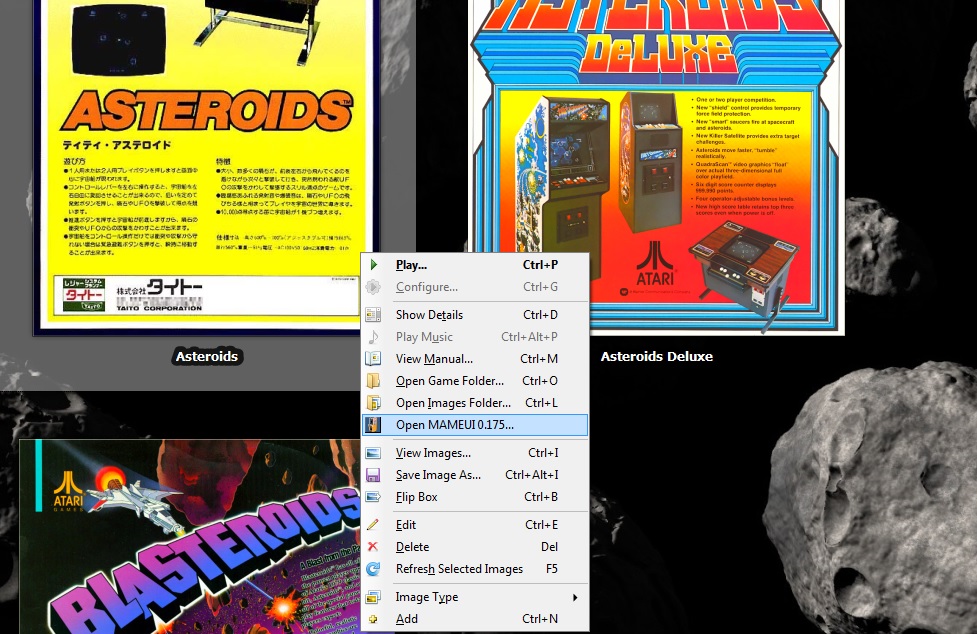The width and height of the screenshot is (977, 634).
Task: Click the Save Image floppy icon
Action: (373, 475)
